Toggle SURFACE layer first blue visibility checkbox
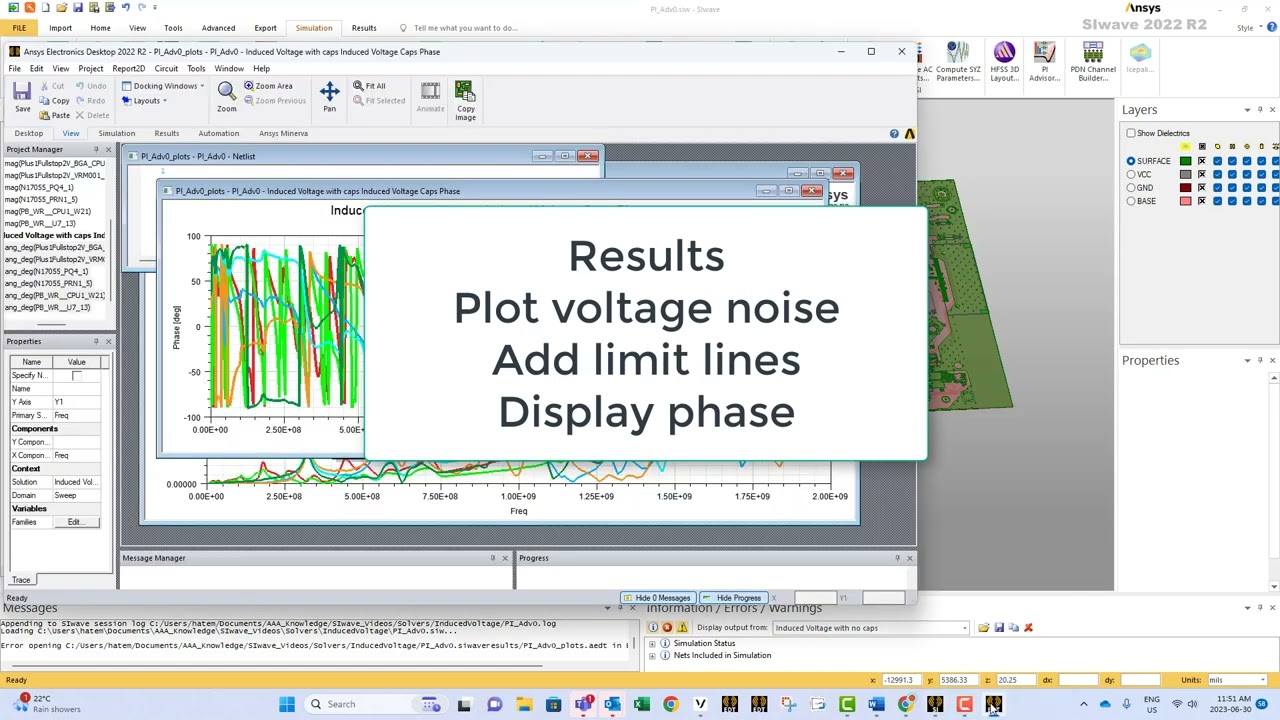Image resolution: width=1280 pixels, height=720 pixels. [x=1217, y=161]
